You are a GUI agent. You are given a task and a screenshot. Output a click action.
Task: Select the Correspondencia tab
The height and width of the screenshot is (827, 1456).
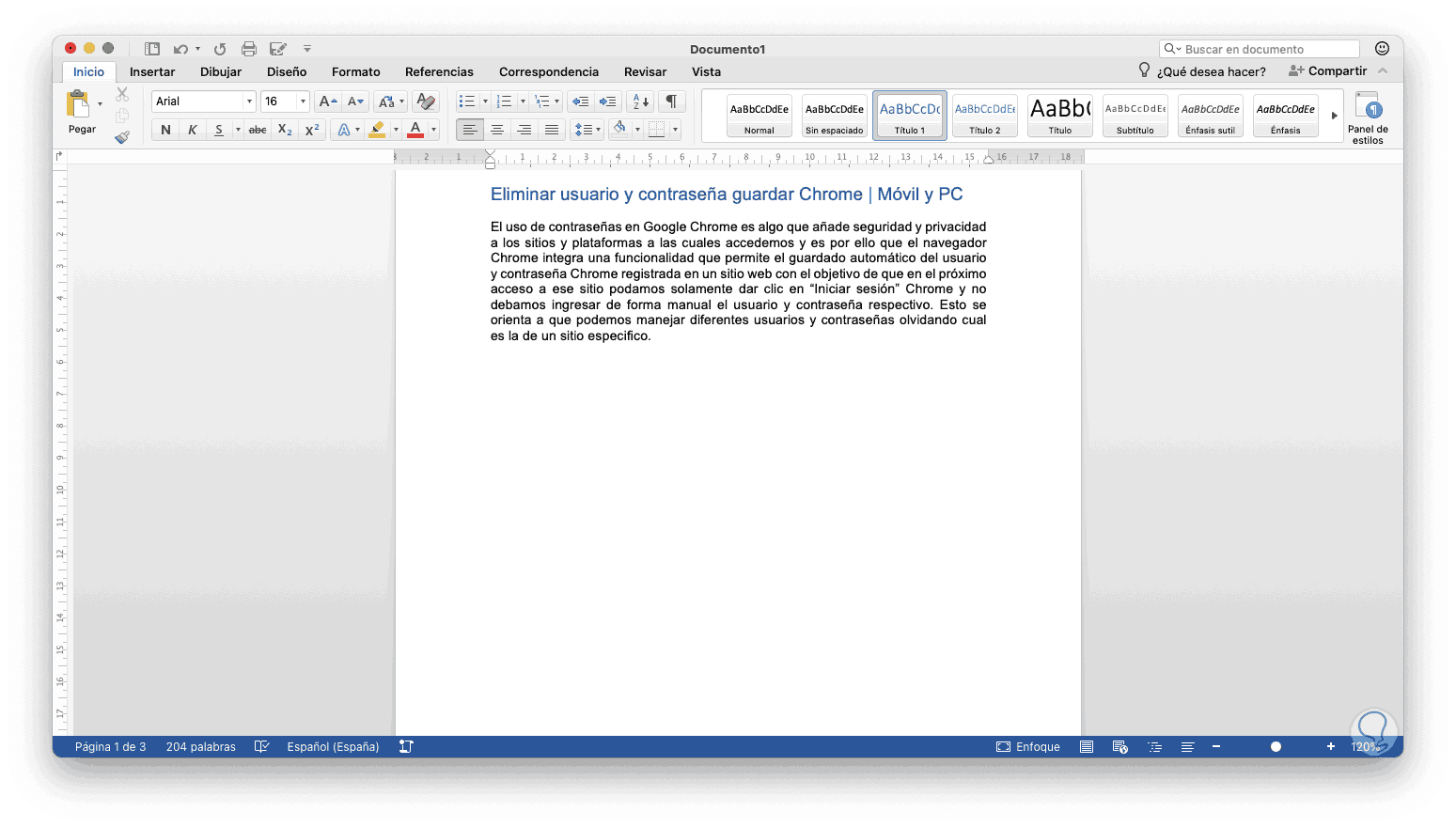(549, 71)
